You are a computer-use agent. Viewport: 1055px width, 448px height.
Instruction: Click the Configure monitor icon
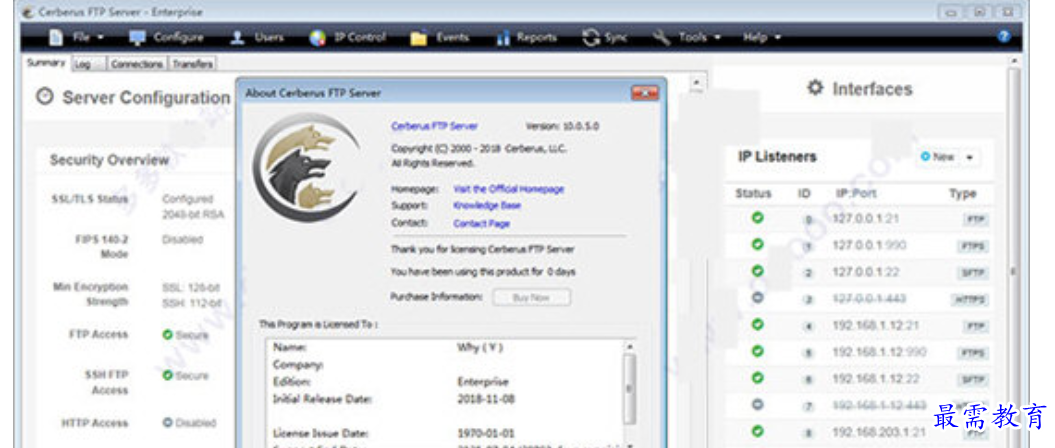tap(137, 38)
